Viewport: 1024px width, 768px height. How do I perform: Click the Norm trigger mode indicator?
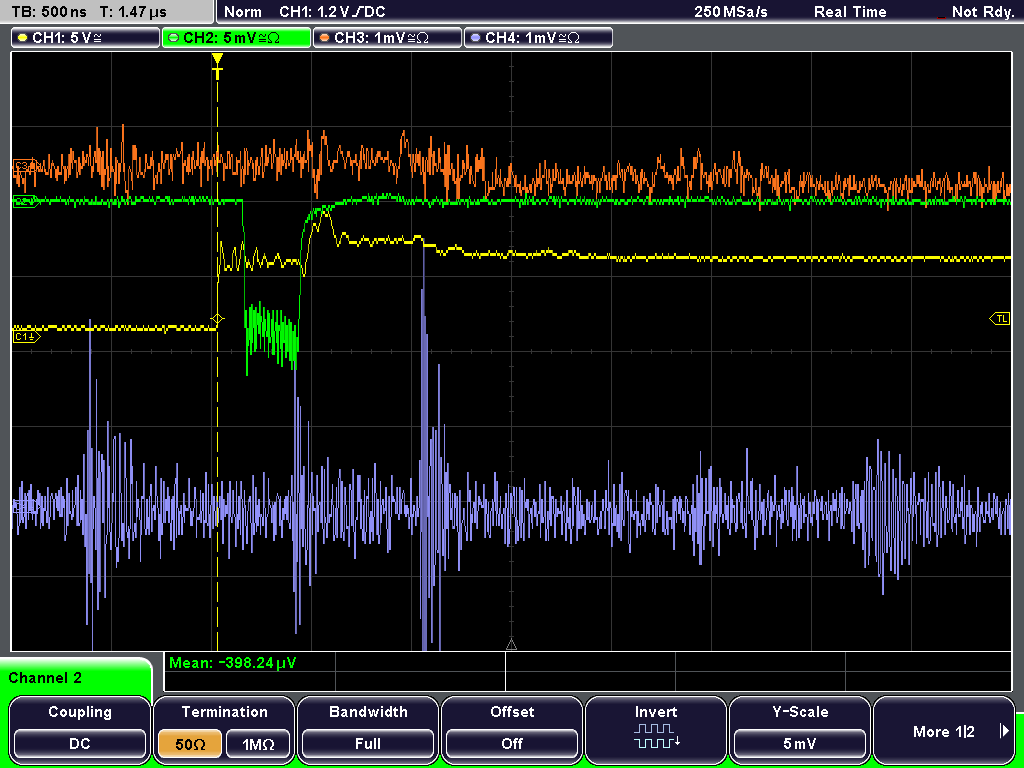[242, 12]
